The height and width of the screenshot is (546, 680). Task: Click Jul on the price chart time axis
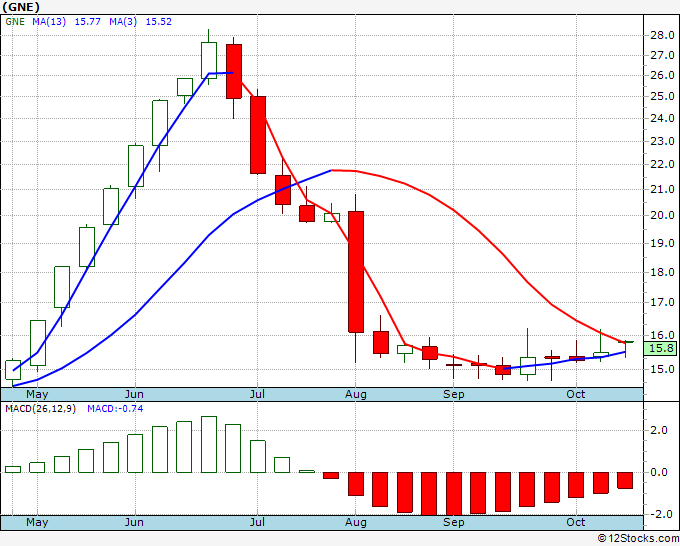click(257, 395)
